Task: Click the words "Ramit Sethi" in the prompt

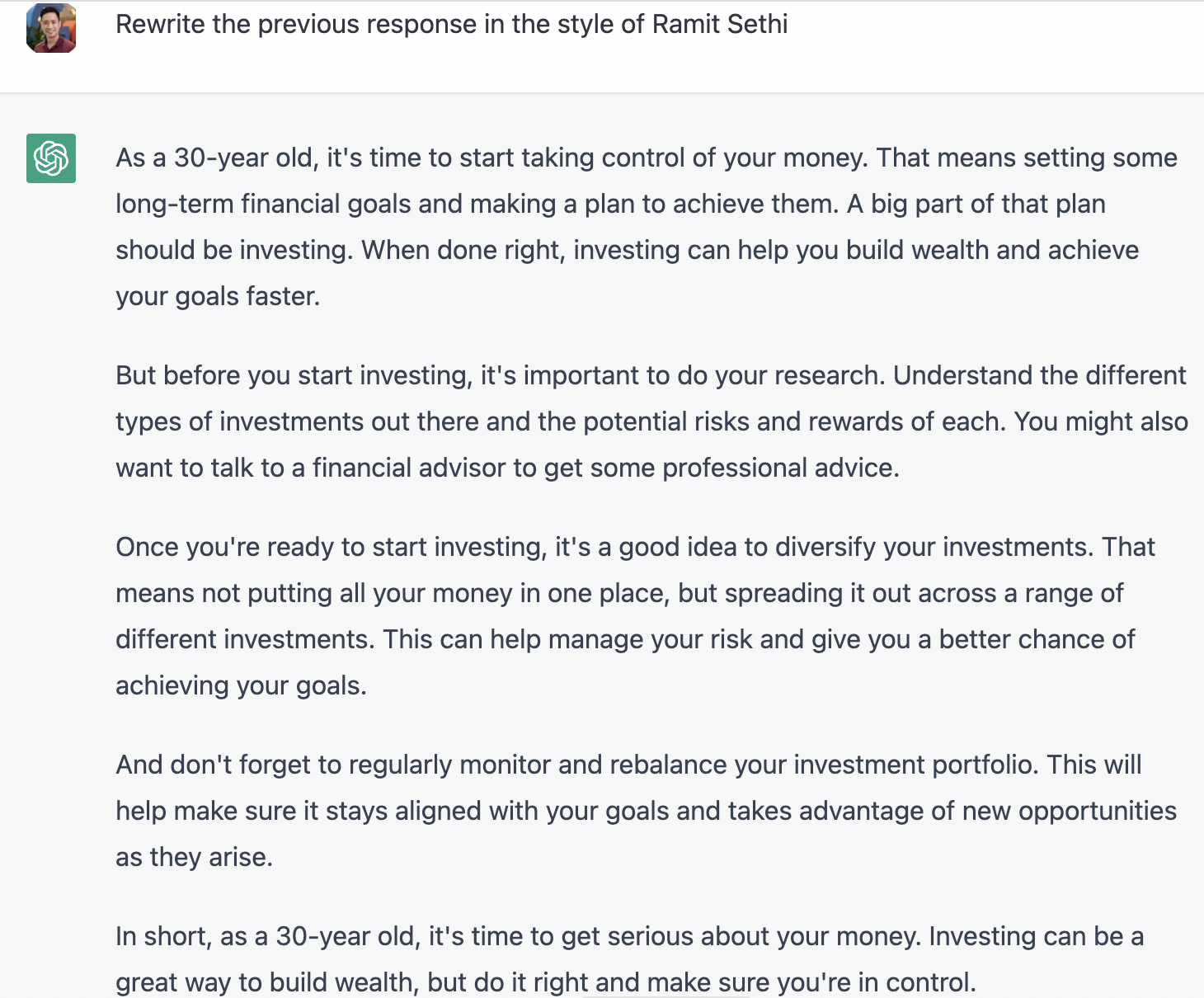Action: click(x=720, y=25)
